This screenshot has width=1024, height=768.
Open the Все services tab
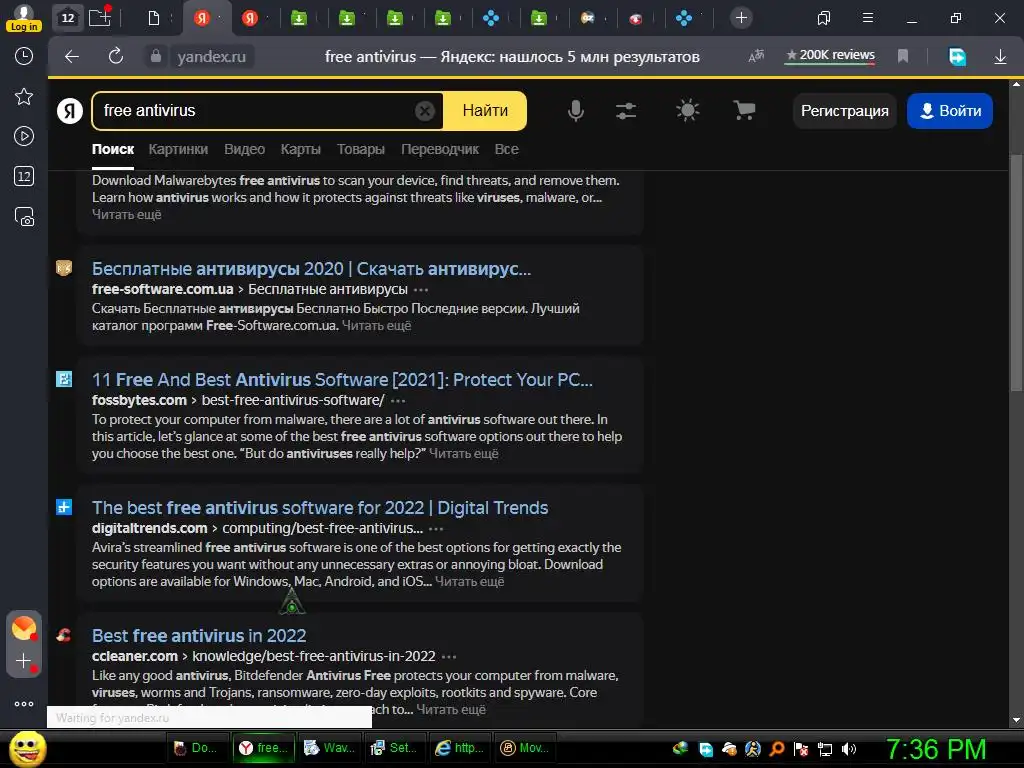pyautogui.click(x=506, y=149)
